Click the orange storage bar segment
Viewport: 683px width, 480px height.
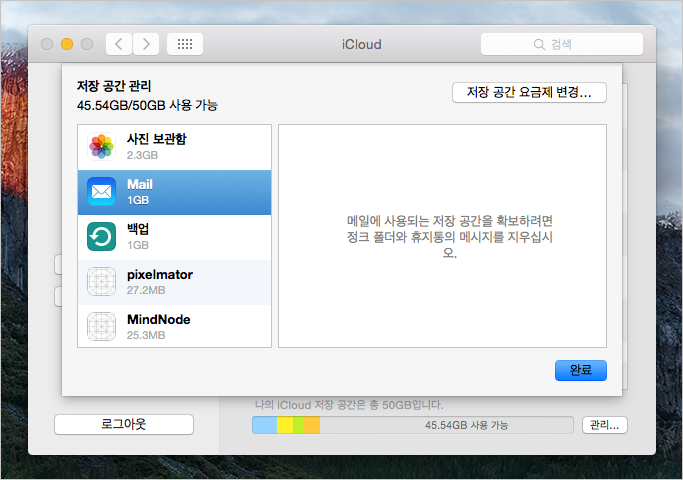point(312,425)
